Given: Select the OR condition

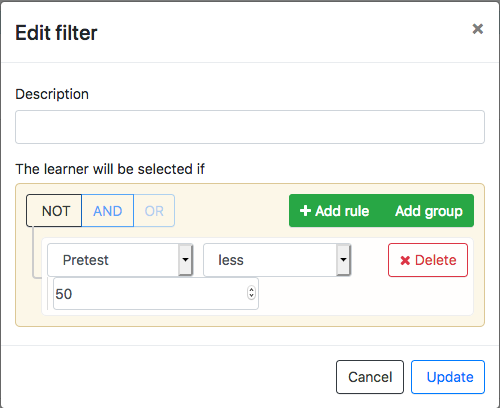Looking at the screenshot, I should click(x=154, y=211).
